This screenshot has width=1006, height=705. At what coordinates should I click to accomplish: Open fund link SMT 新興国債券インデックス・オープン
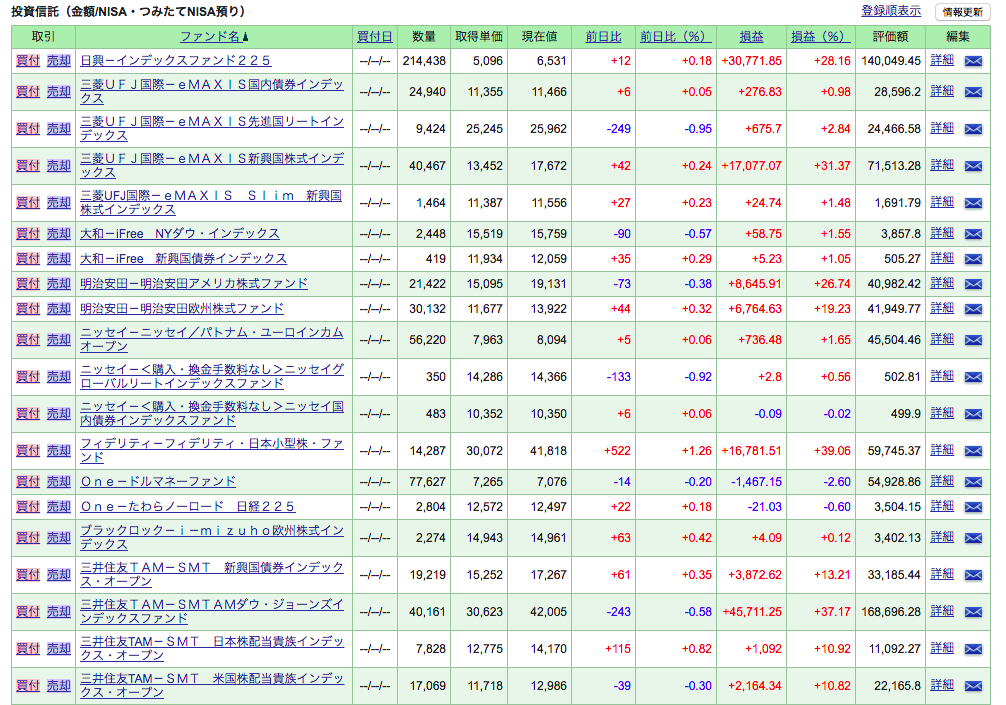click(212, 575)
